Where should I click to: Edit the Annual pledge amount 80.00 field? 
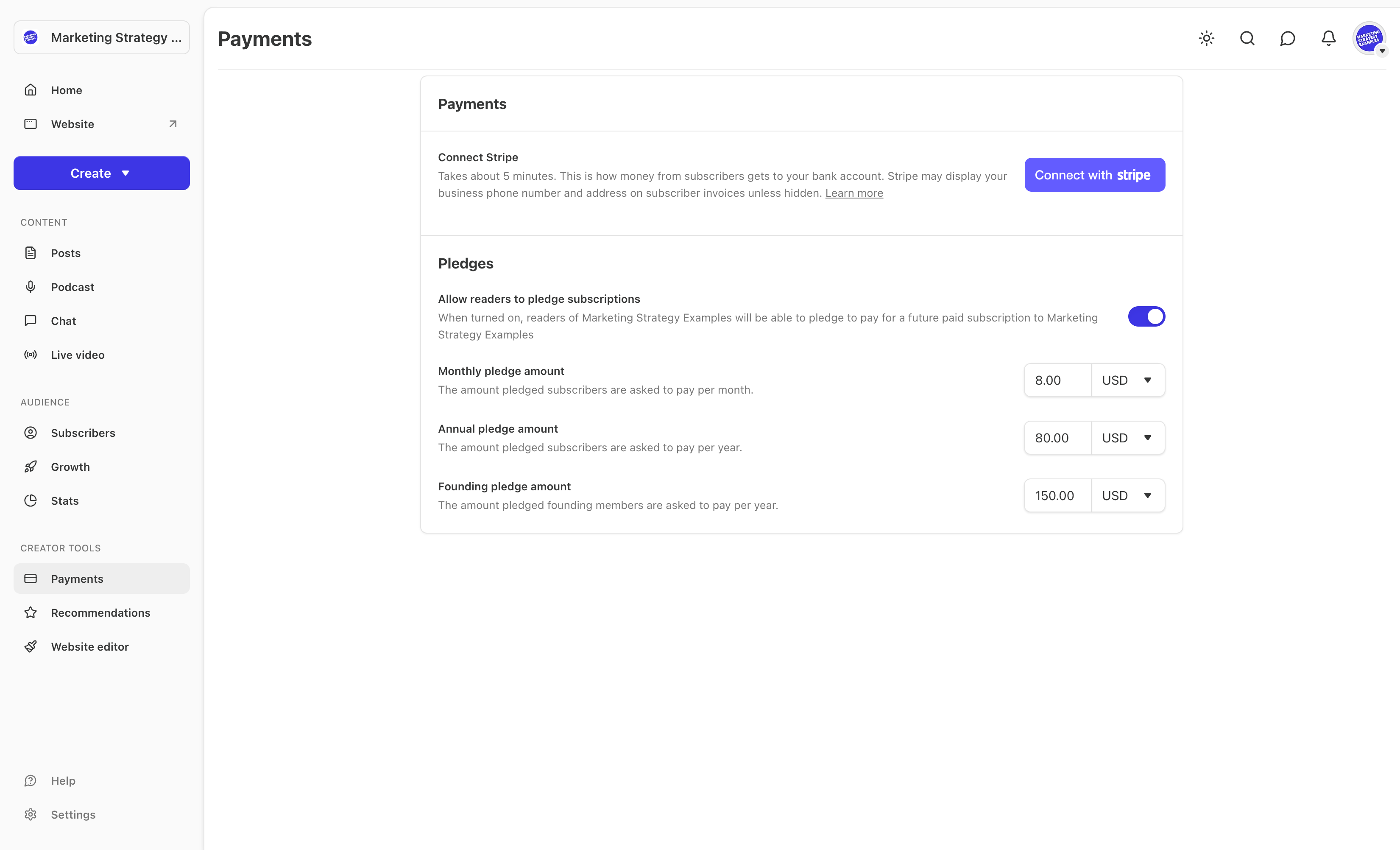(1057, 438)
